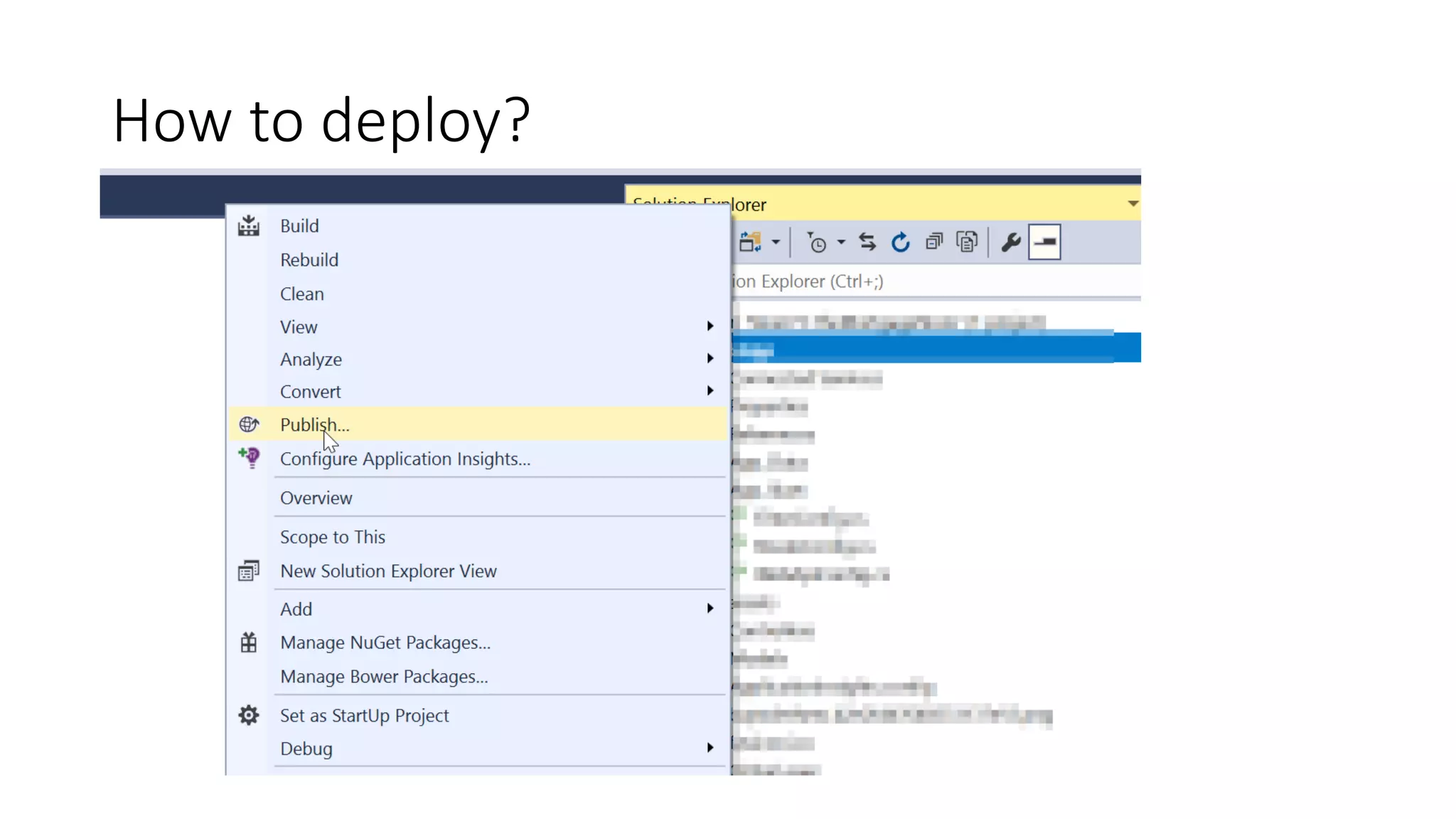Select Manage Bower Packages...
This screenshot has width=1456, height=819.
[x=478, y=676]
